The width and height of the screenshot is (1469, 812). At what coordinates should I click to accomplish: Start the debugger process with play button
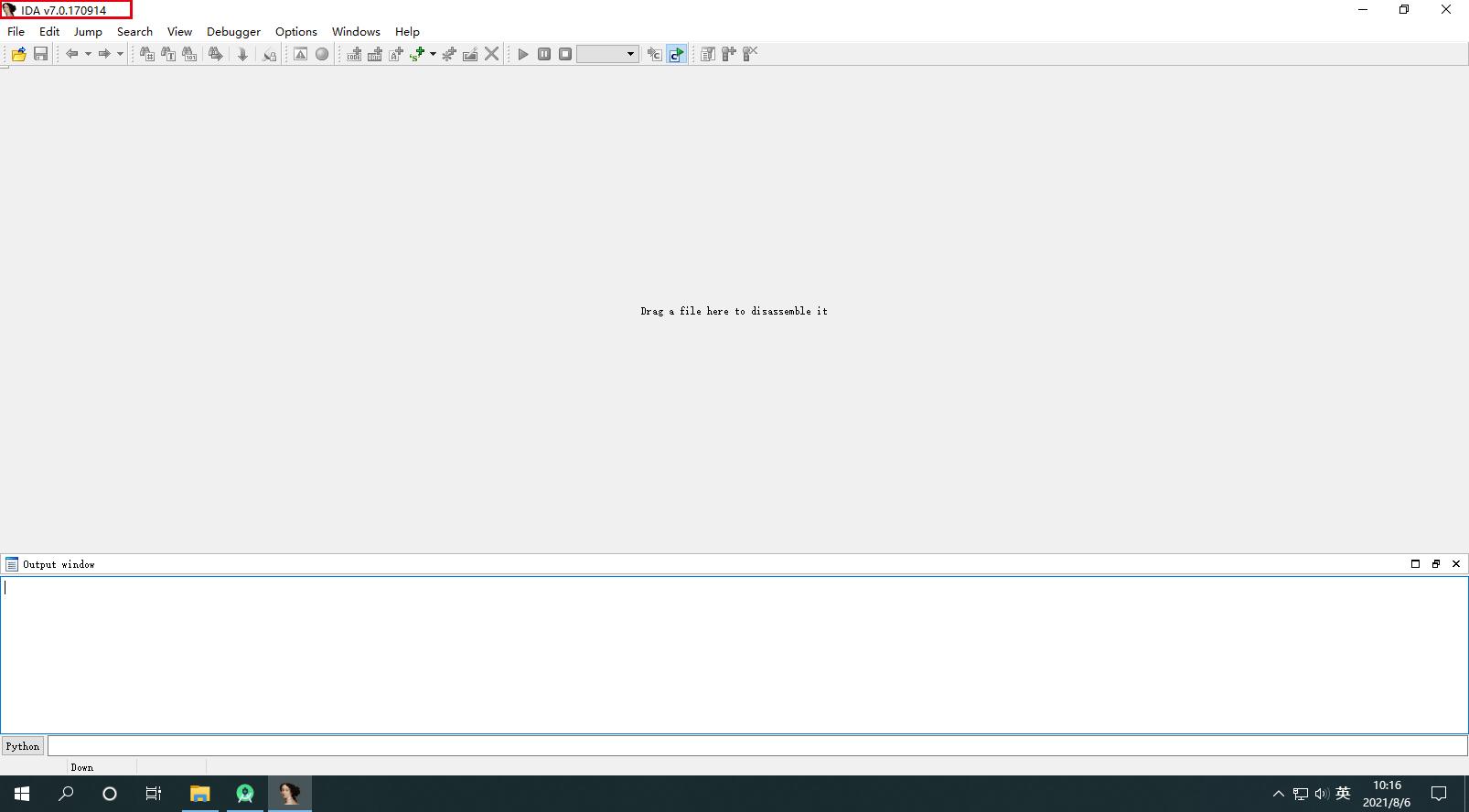523,54
